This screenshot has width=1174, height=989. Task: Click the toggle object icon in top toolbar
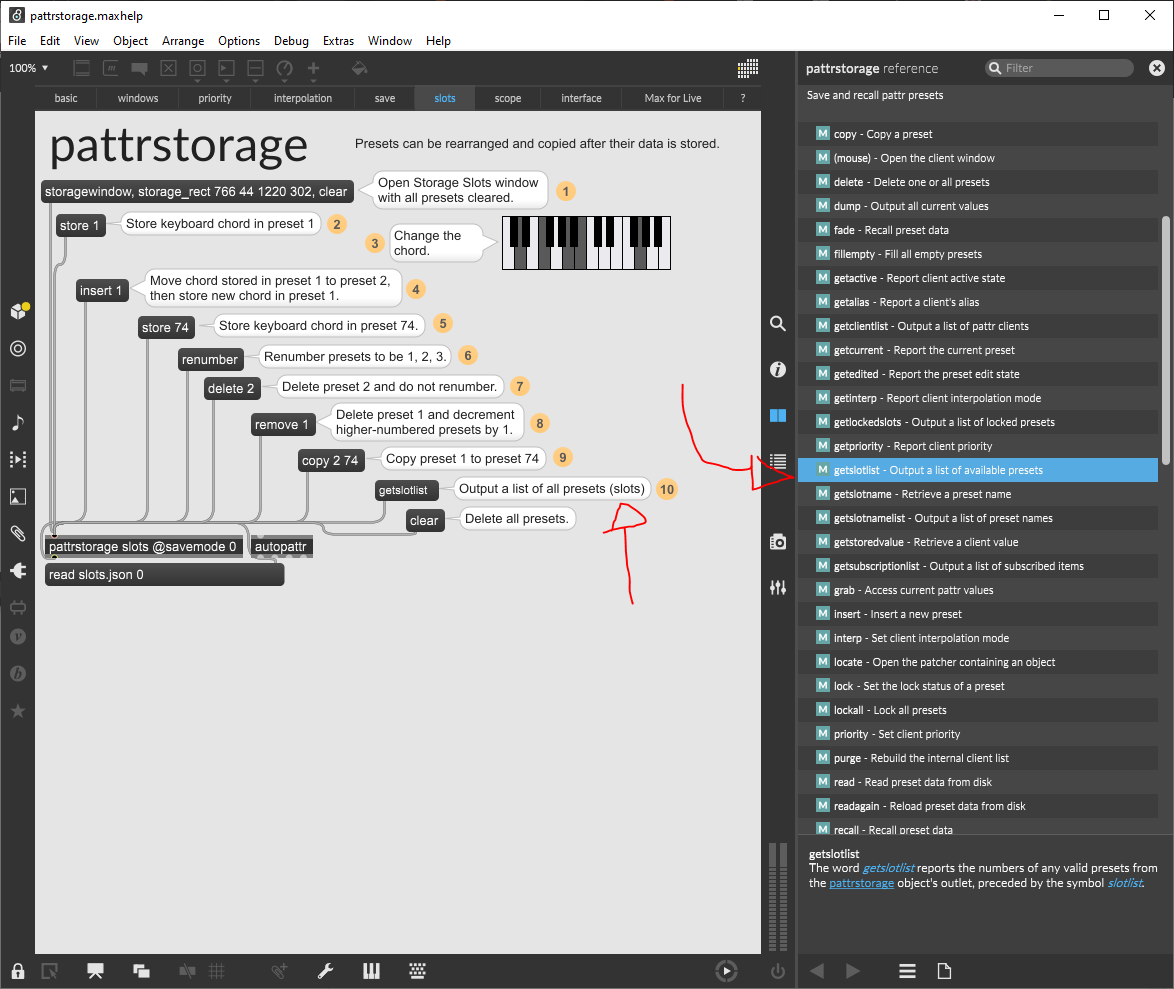[168, 68]
